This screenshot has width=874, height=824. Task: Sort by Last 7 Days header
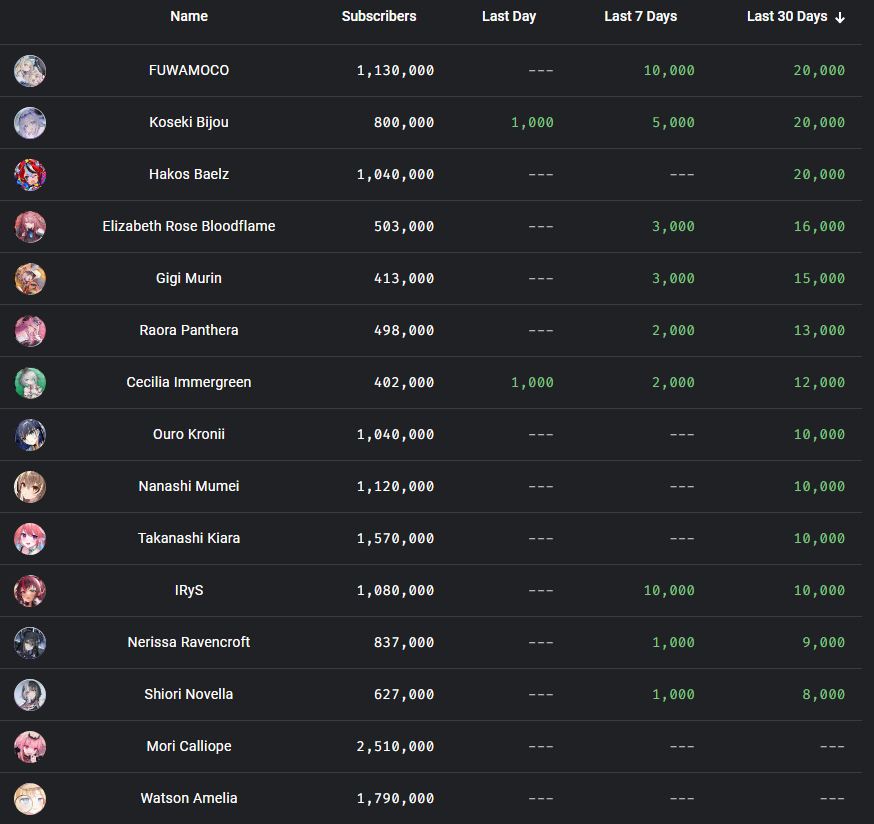point(640,17)
